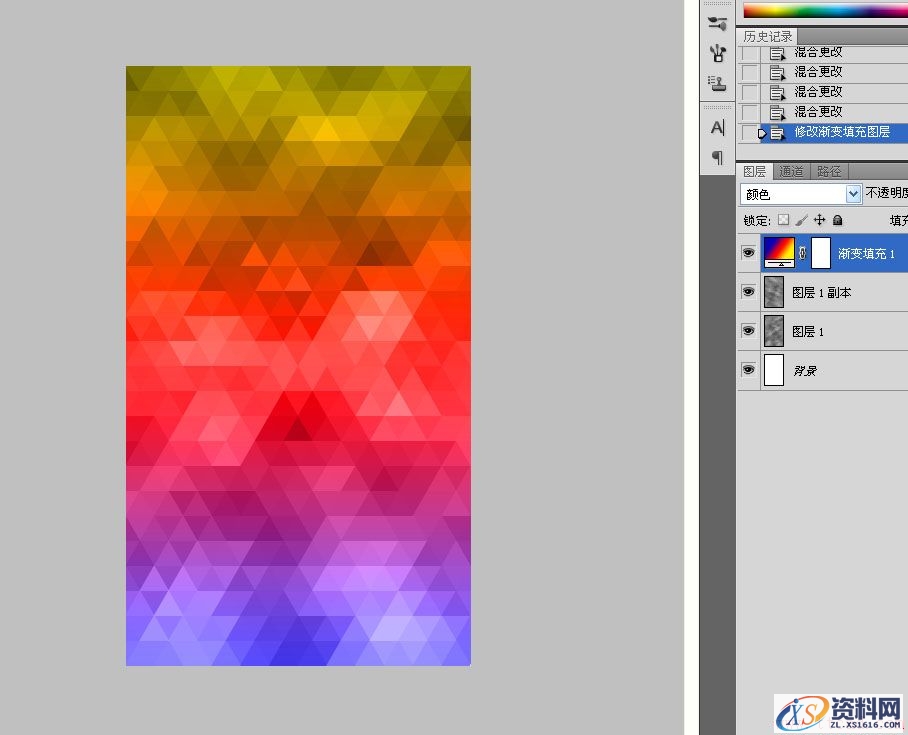The width and height of the screenshot is (908, 735).
Task: Open the Character panel icon
Action: pos(717,128)
